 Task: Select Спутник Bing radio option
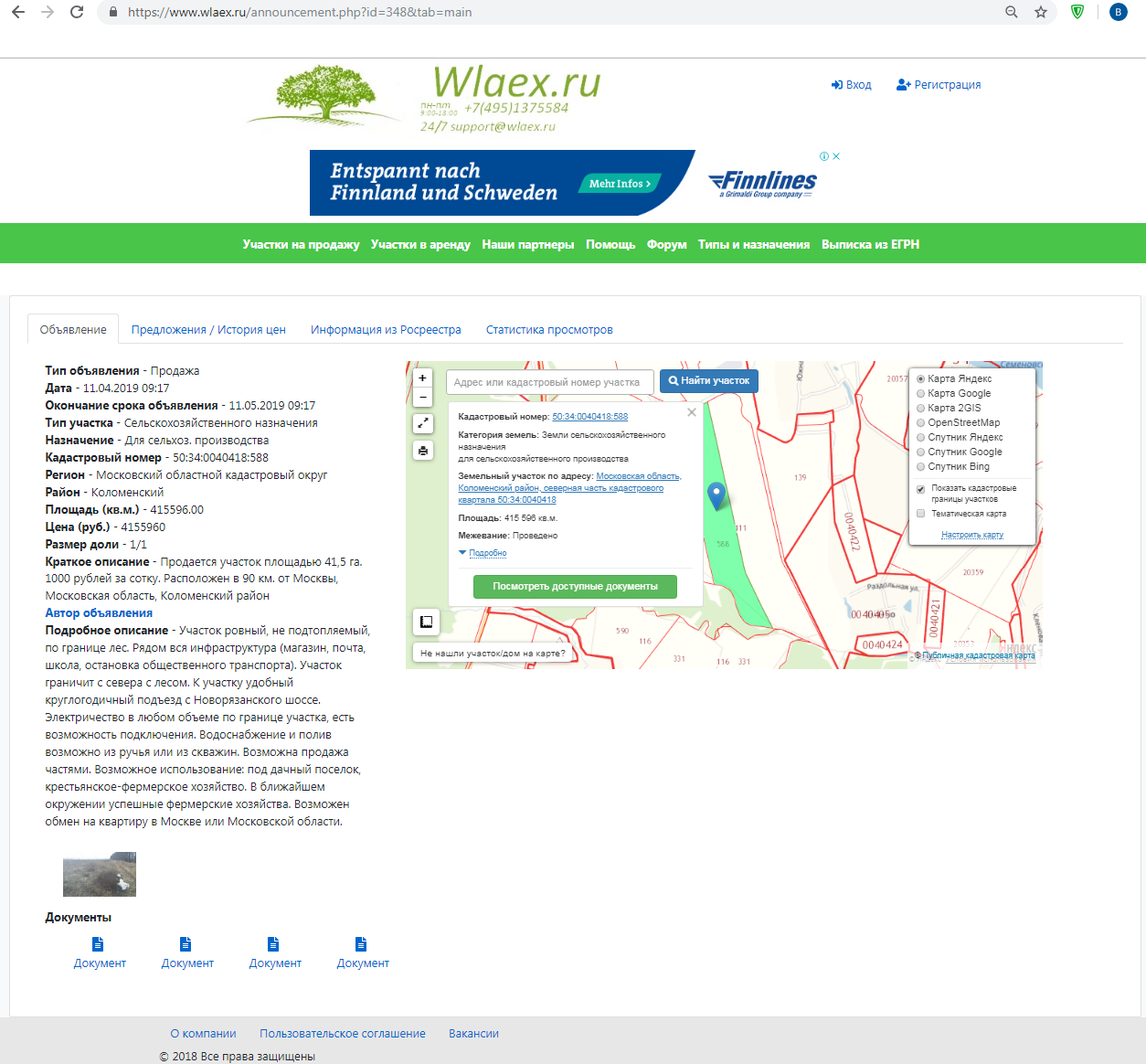[920, 466]
